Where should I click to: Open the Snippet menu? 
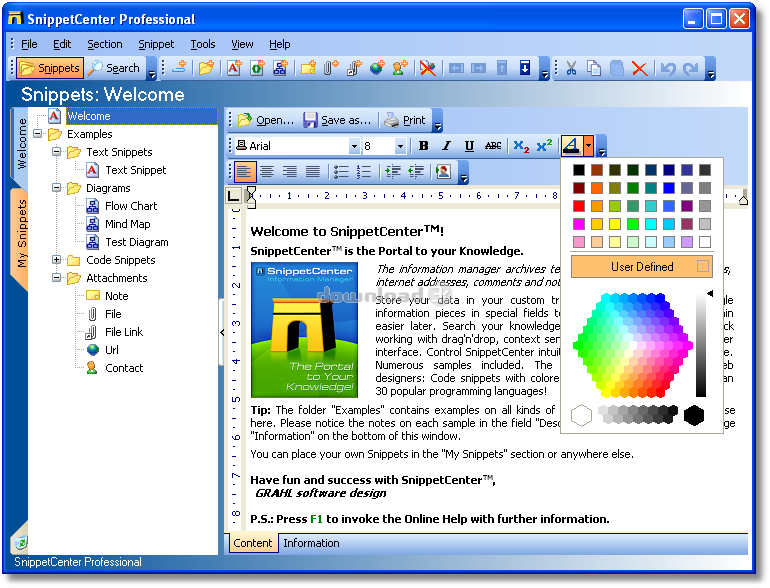point(156,44)
